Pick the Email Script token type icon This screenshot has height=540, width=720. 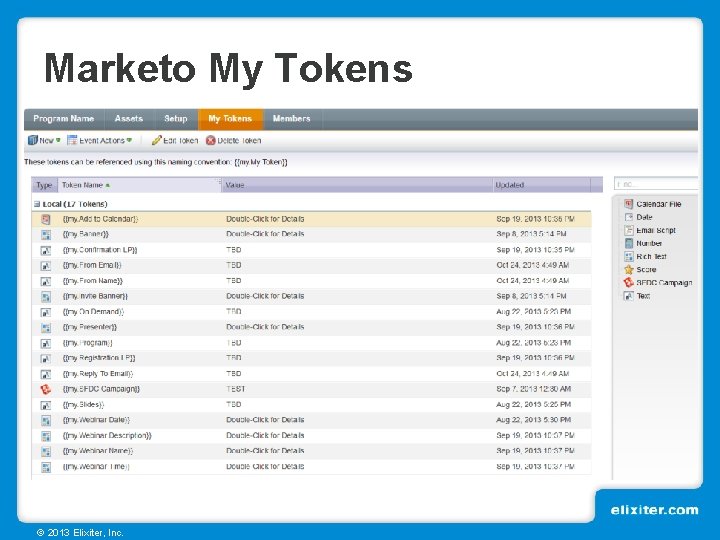(629, 230)
